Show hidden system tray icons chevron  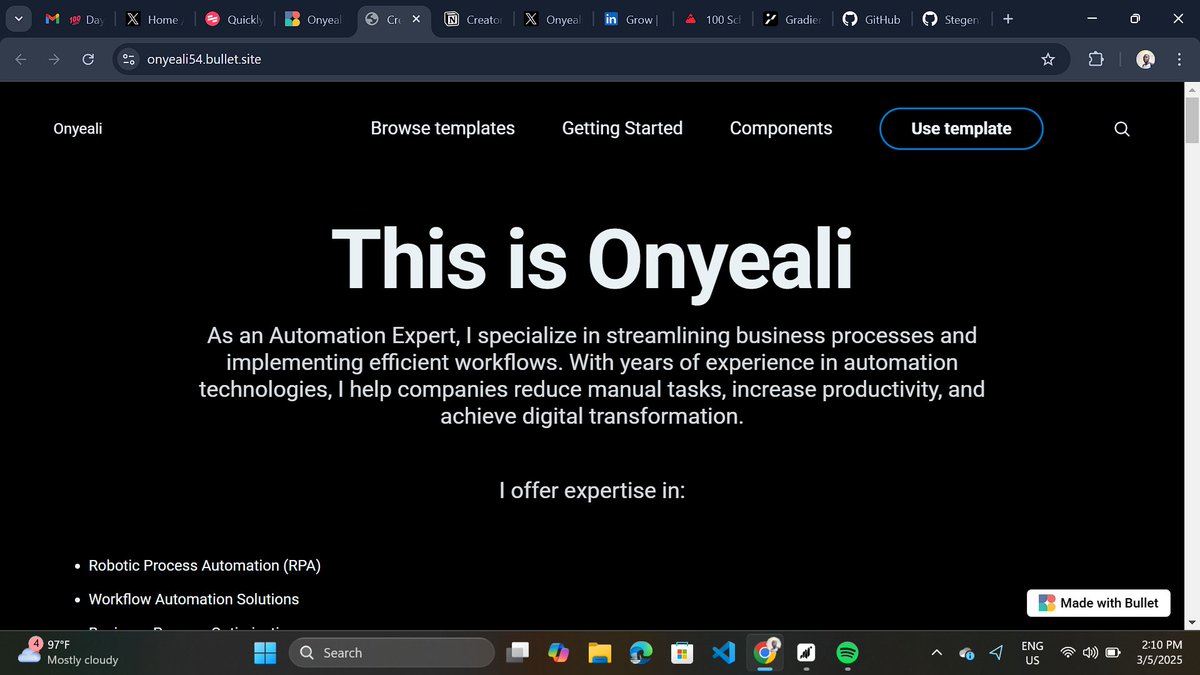click(936, 653)
